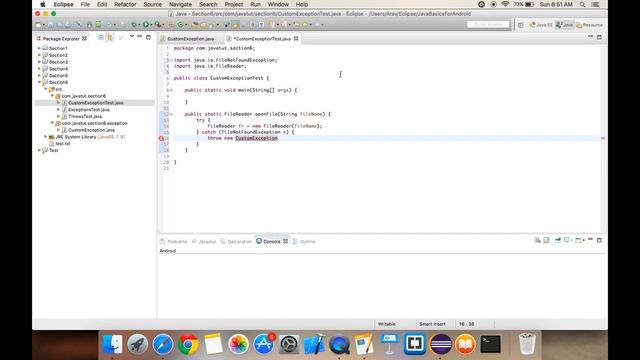Viewport: 640px width, 360px height.
Task: Close the CustomExceptionTest.java editor tab
Action: 296,39
